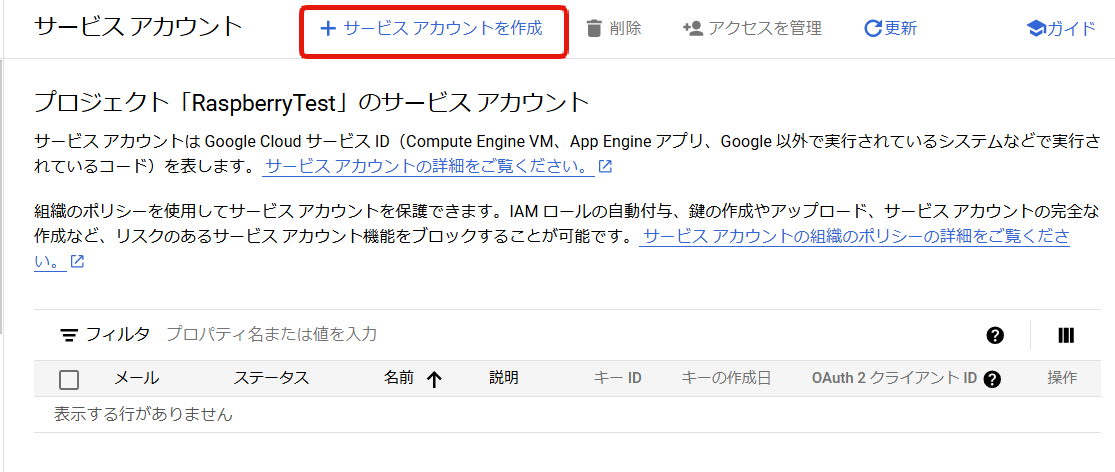Click the サービス アカウントを作成 button
This screenshot has width=1115, height=472.
click(x=432, y=29)
